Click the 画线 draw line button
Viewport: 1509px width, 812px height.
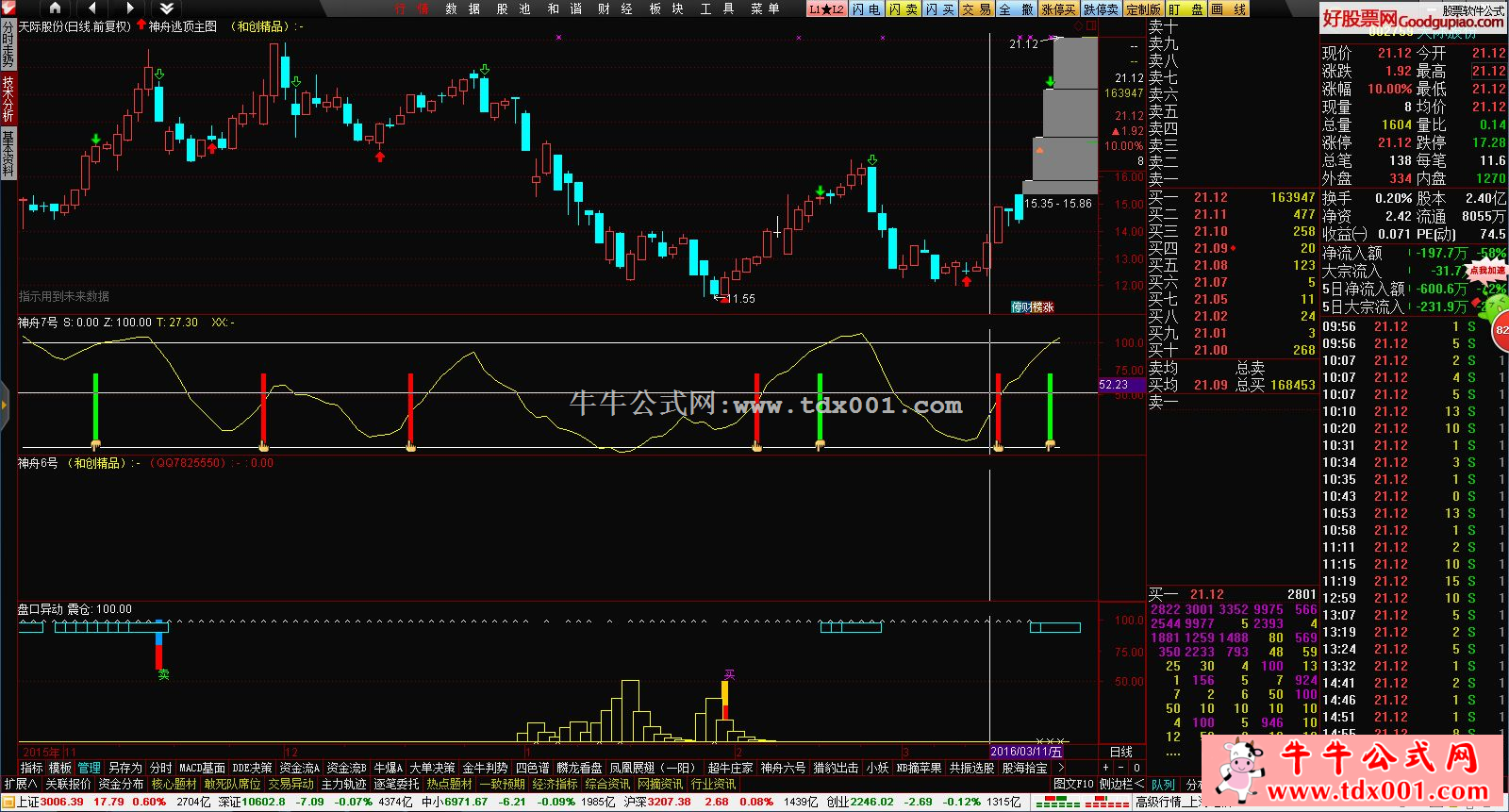[1228, 9]
